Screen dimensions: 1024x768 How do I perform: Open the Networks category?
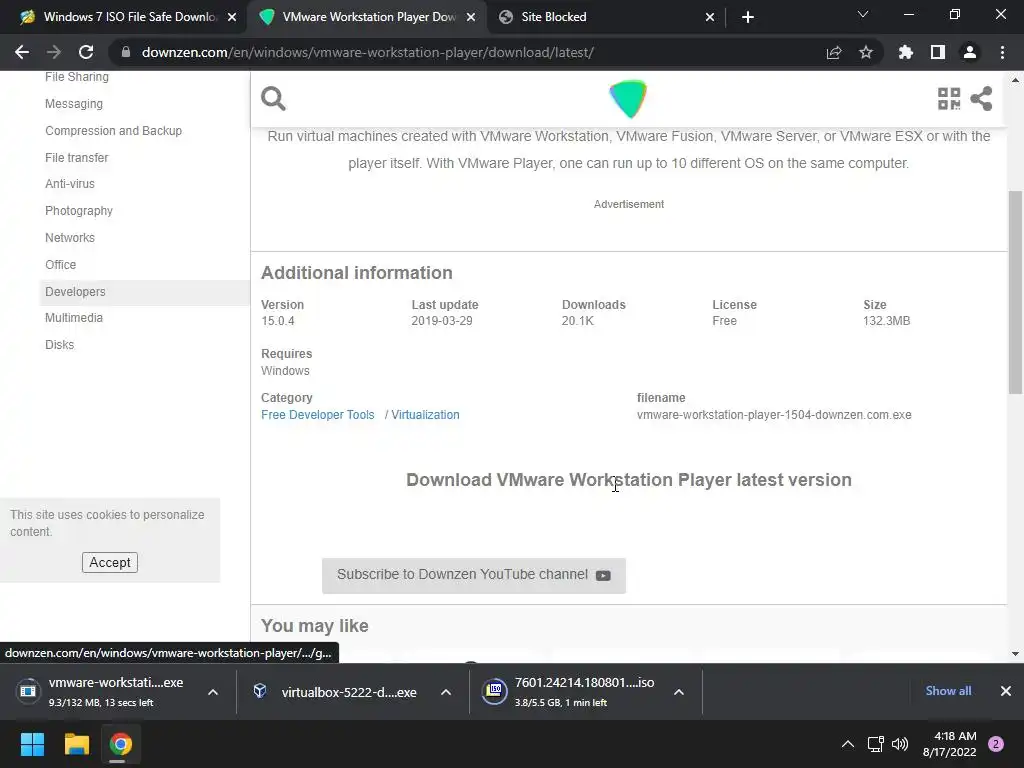(x=70, y=238)
